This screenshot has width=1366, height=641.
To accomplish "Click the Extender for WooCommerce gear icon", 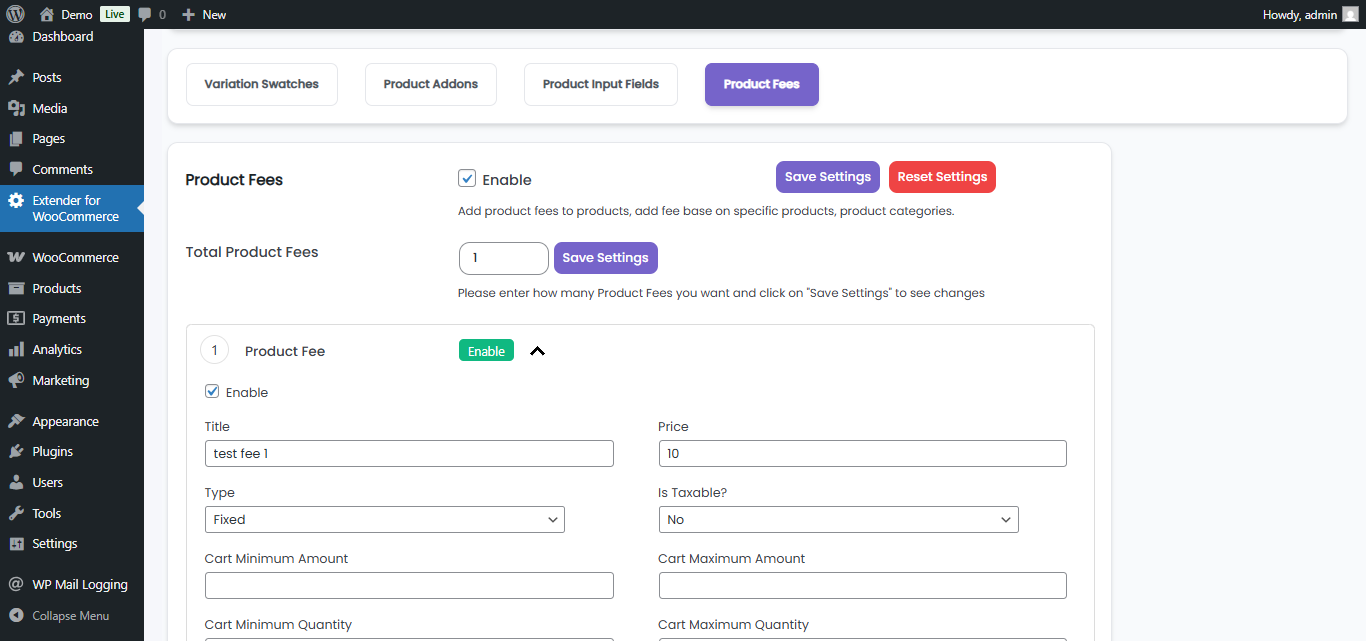I will pyautogui.click(x=16, y=200).
